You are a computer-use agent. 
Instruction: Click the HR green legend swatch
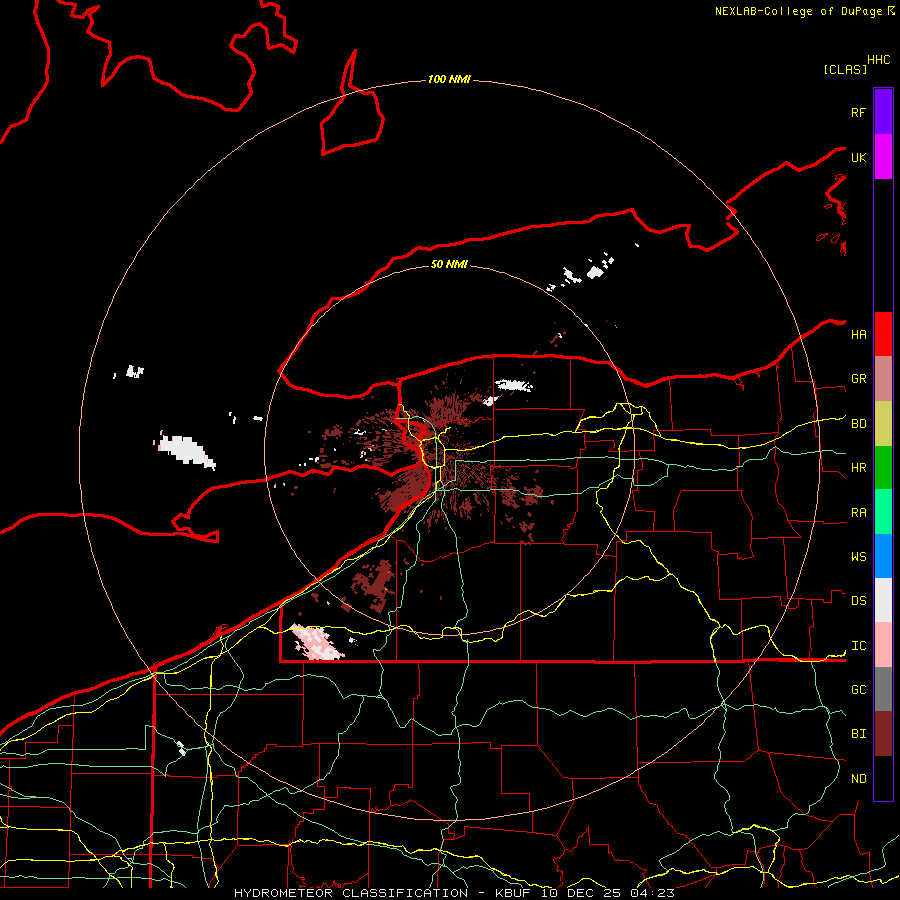(883, 468)
